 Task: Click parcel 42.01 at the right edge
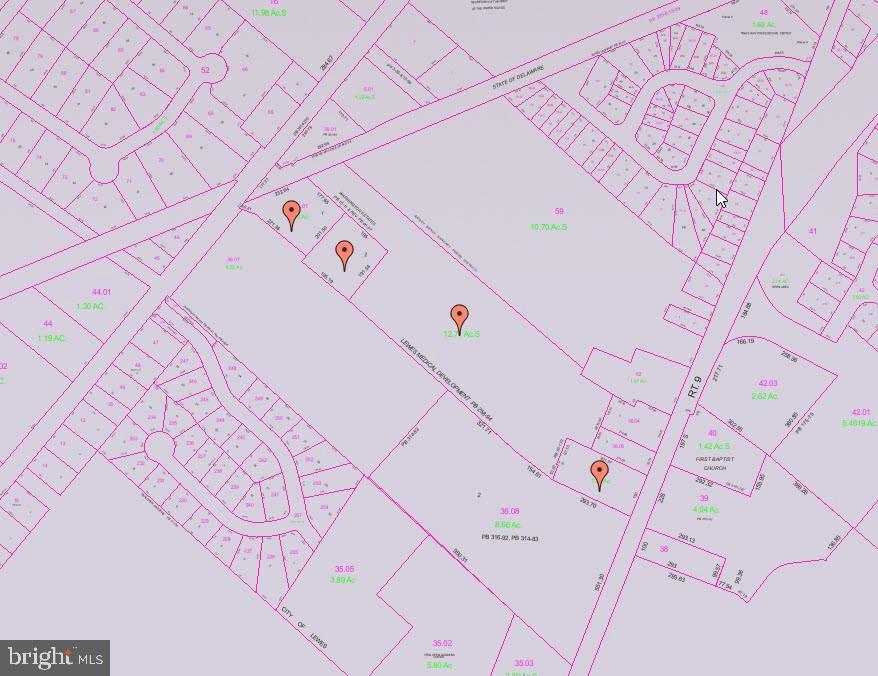pos(860,417)
